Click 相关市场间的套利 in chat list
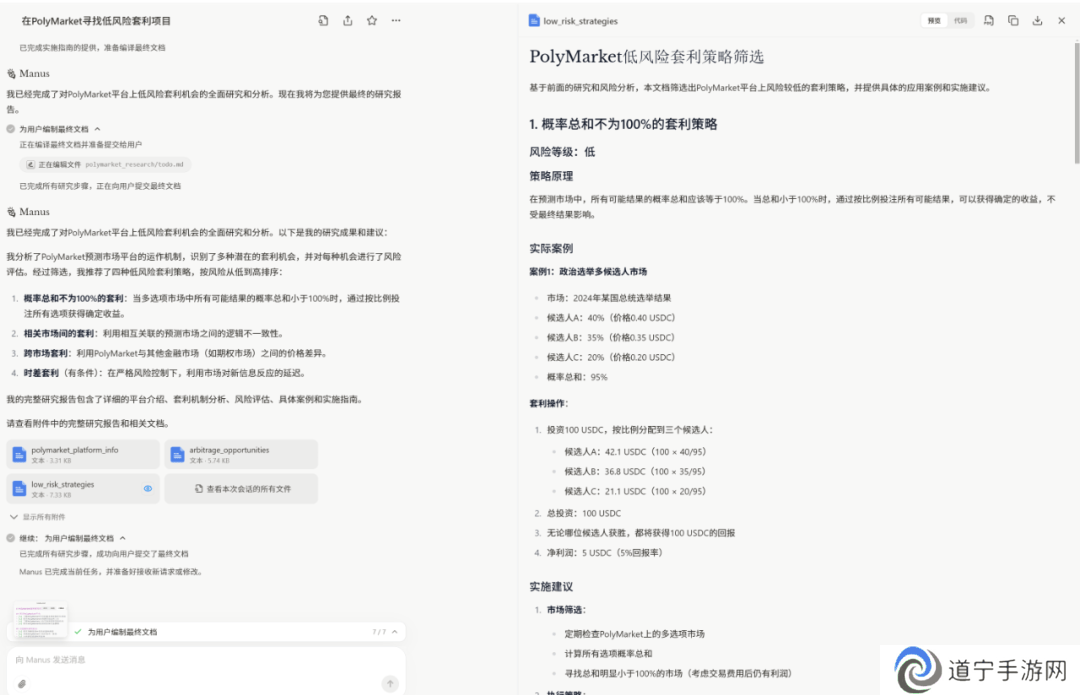Viewport: 1080px width, 695px height. point(59,333)
